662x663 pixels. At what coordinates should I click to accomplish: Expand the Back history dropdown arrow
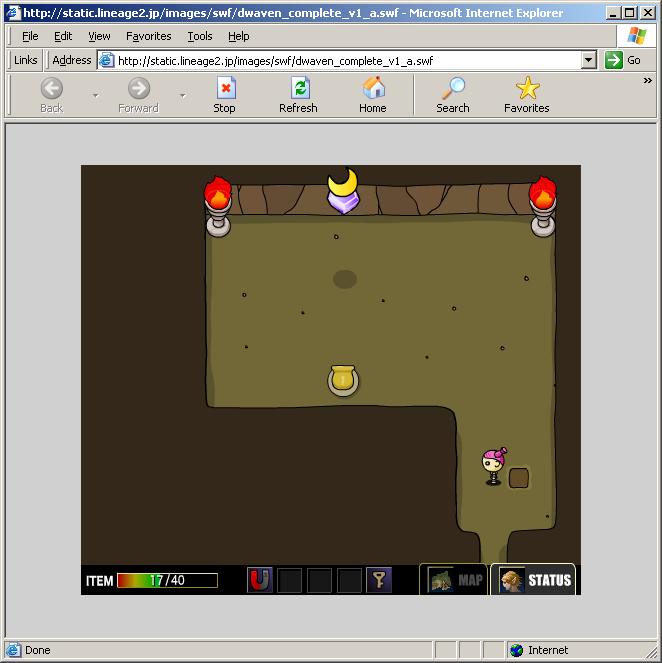point(96,96)
